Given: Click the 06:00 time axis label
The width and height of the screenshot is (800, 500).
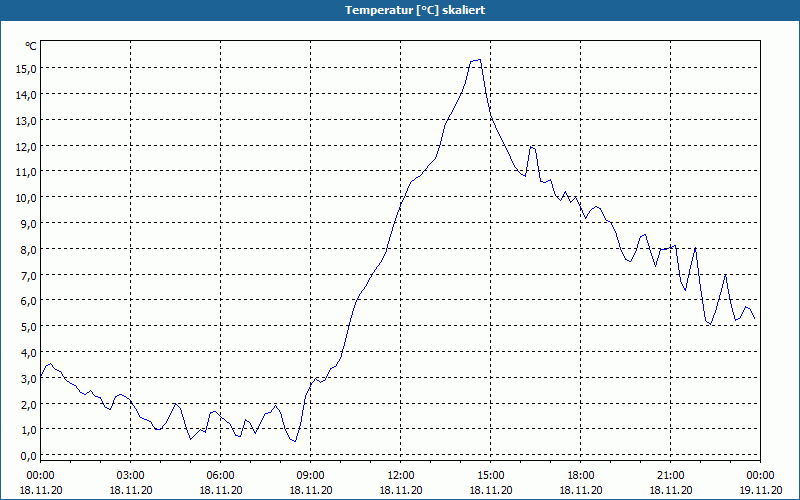Looking at the screenshot, I should [x=220, y=476].
